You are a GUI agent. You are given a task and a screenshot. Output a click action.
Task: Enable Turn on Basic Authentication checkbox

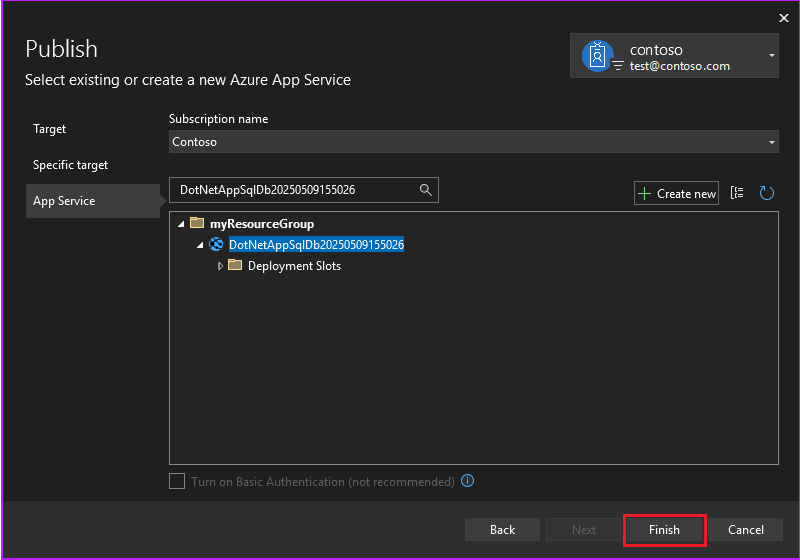[x=177, y=481]
